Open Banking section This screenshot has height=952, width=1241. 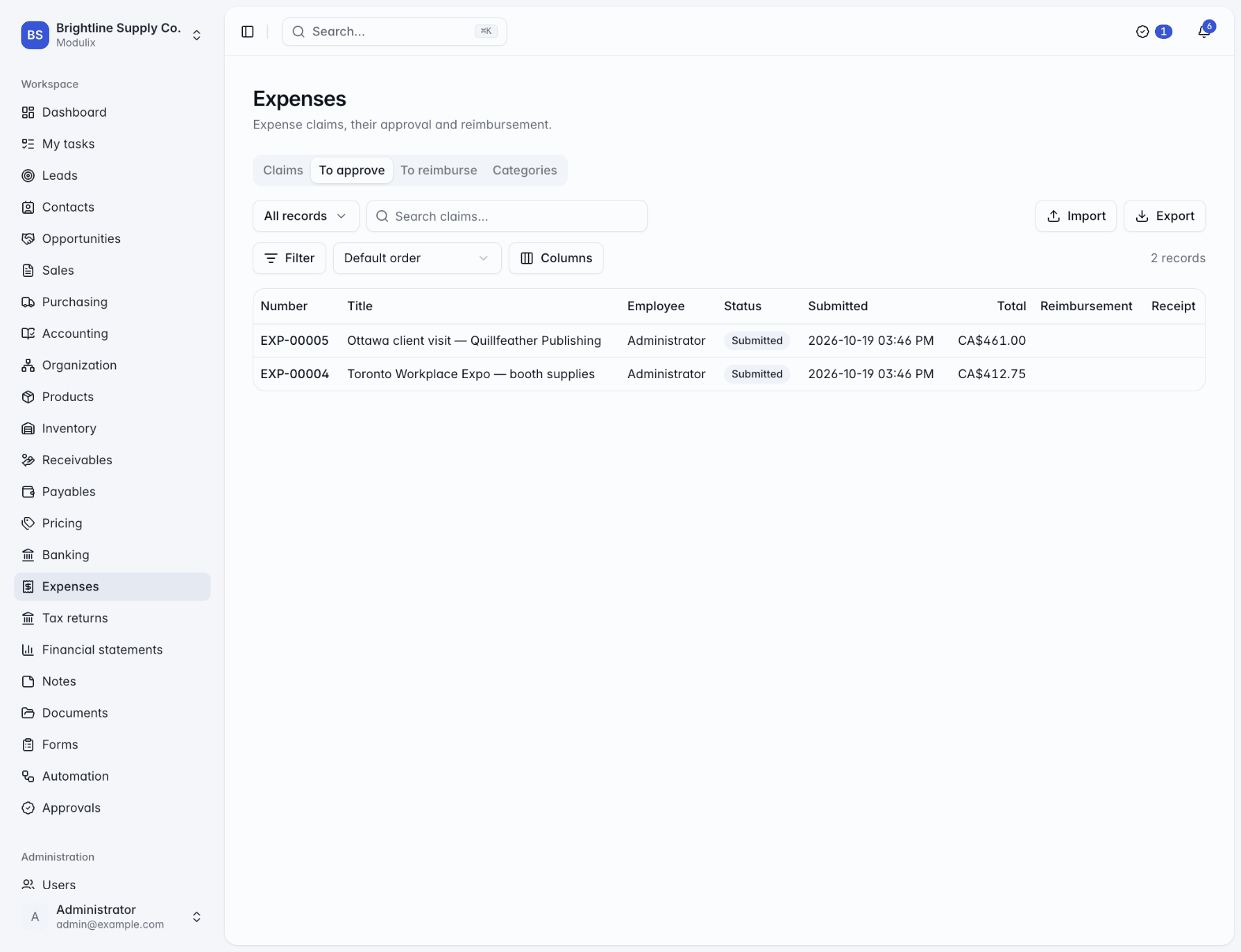pos(112,554)
